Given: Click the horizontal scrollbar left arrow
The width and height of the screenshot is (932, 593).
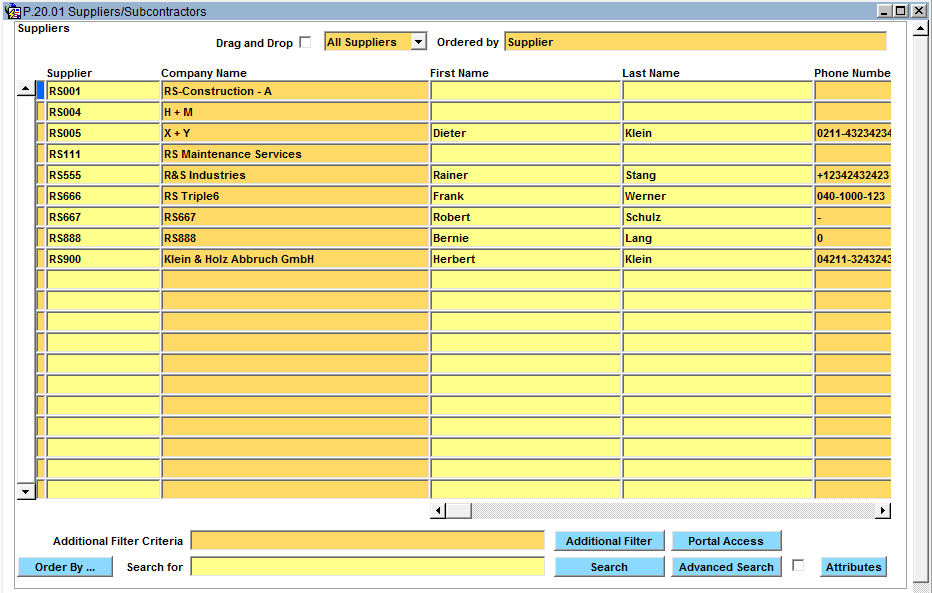Looking at the screenshot, I should tap(438, 510).
